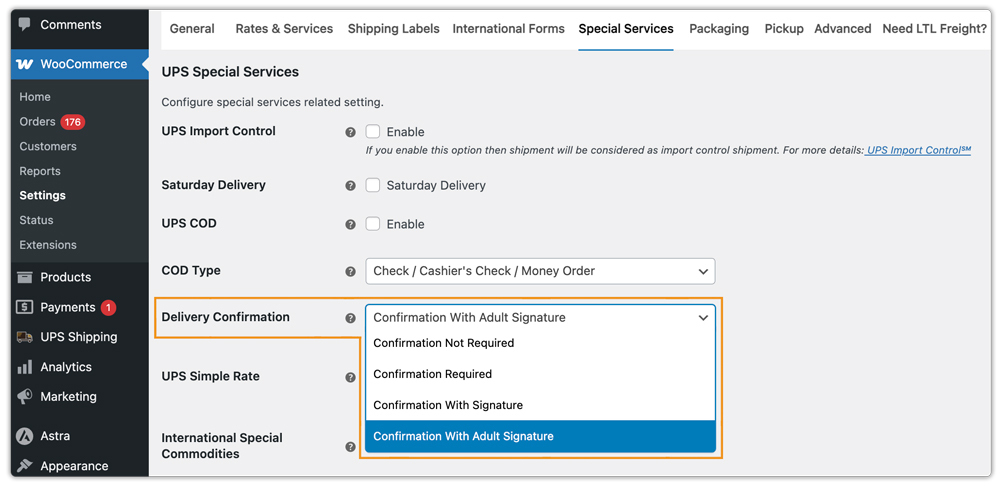Enable the UPS COD checkbox

(x=372, y=224)
